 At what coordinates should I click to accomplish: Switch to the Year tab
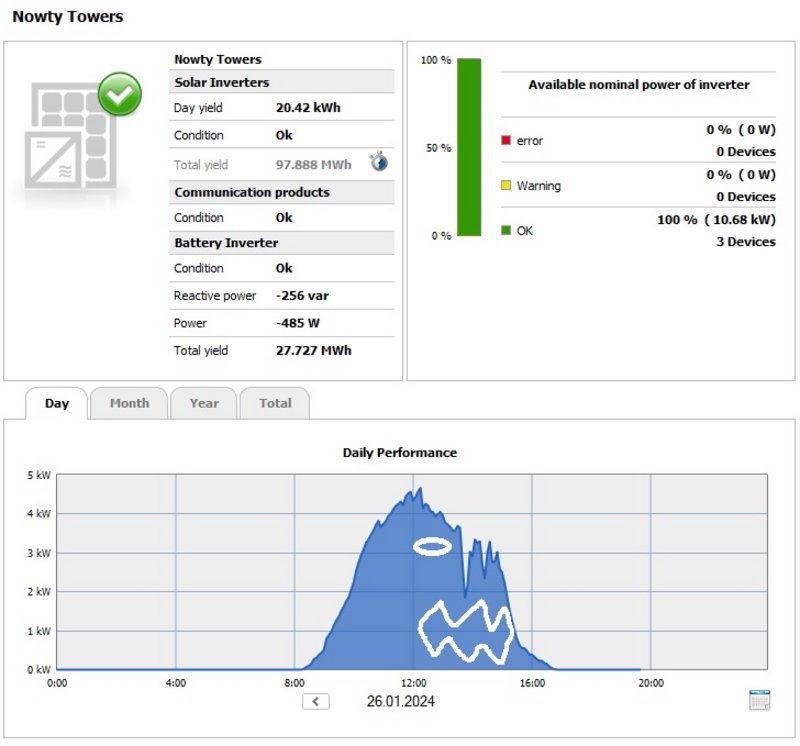(x=204, y=403)
